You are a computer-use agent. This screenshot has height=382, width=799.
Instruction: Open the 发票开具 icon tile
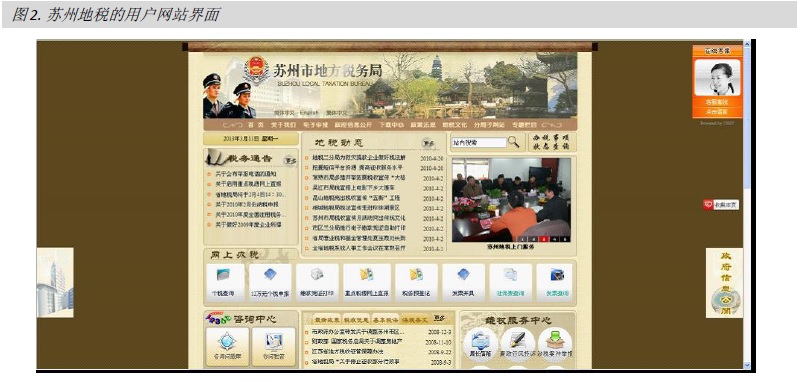click(x=463, y=283)
